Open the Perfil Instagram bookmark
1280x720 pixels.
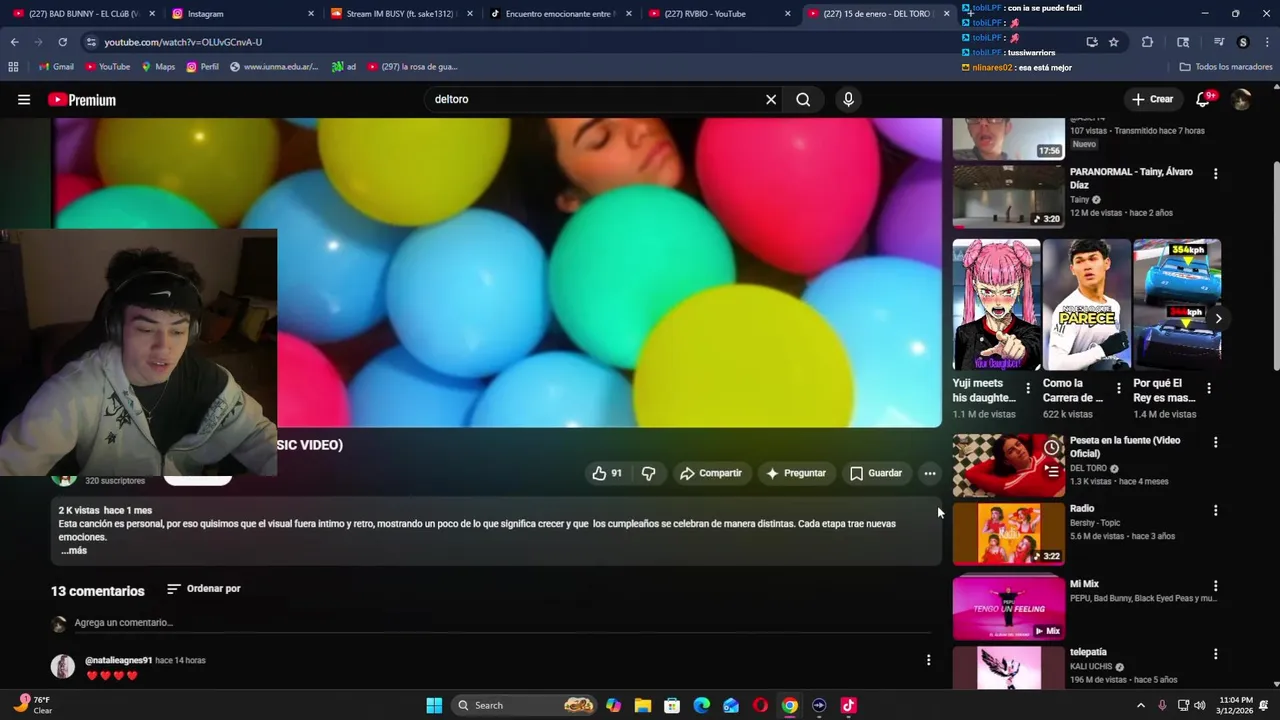pyautogui.click(x=202, y=67)
